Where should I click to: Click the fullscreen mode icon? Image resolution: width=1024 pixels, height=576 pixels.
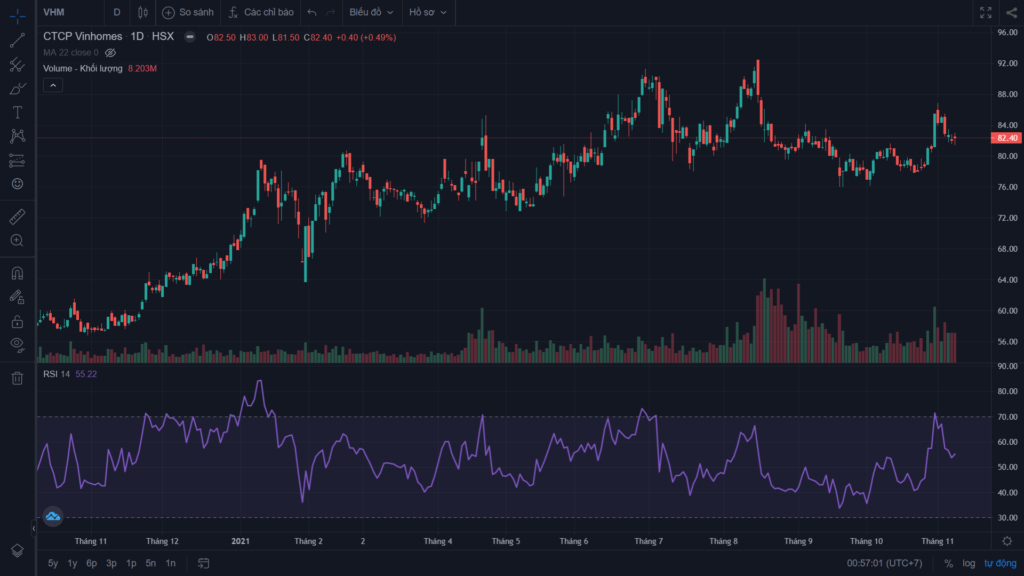click(x=985, y=12)
